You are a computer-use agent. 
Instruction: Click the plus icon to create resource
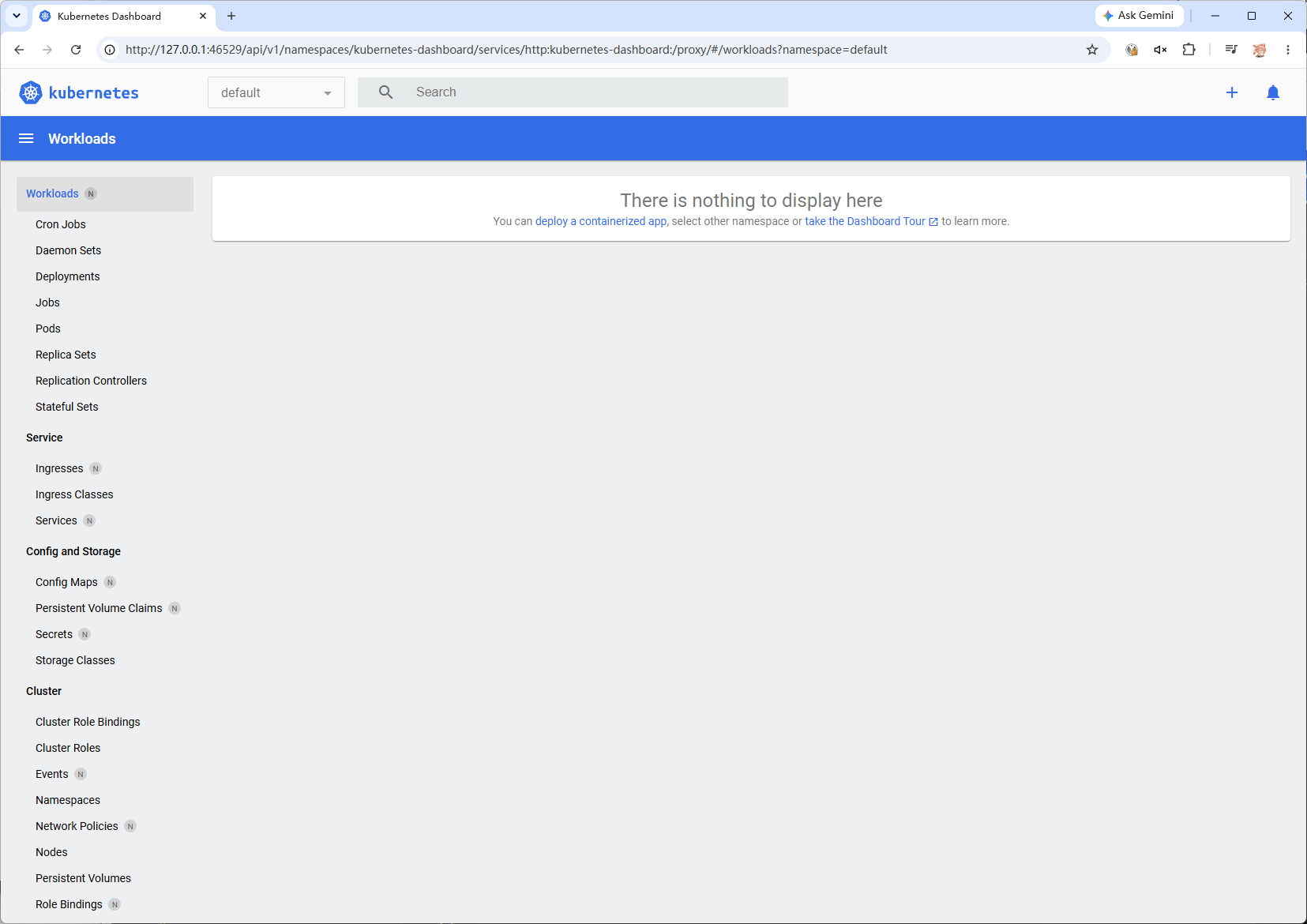click(x=1232, y=92)
